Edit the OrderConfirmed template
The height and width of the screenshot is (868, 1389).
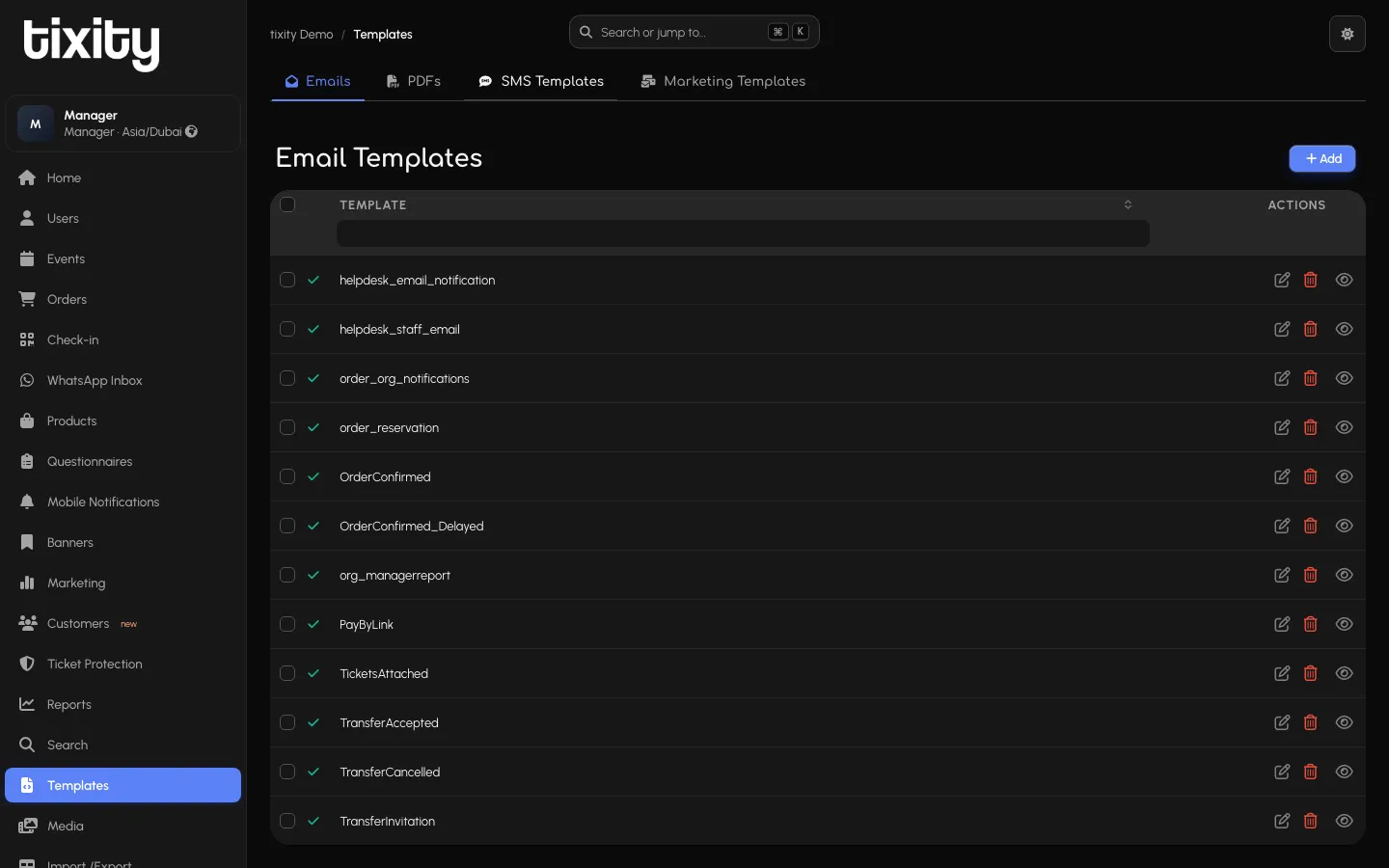[1282, 476]
